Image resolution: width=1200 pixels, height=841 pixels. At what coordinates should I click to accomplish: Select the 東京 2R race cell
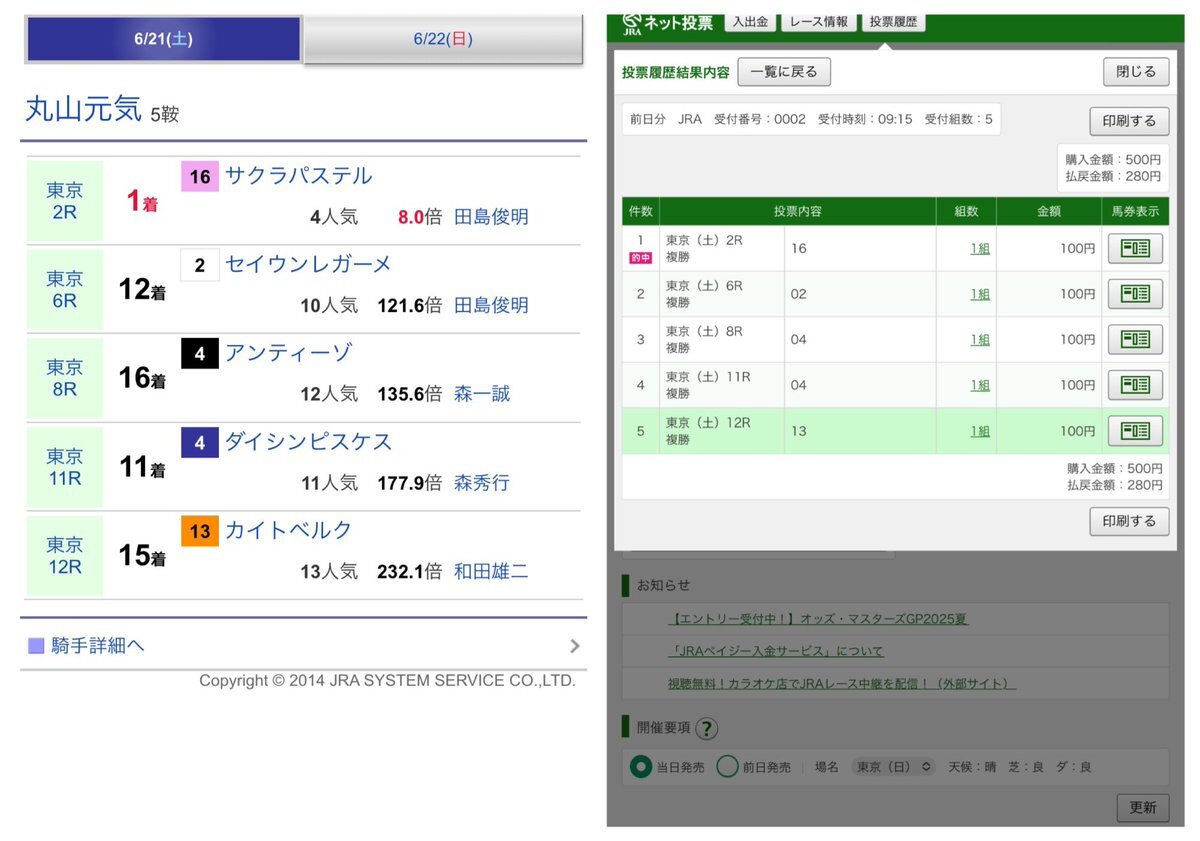(65, 200)
